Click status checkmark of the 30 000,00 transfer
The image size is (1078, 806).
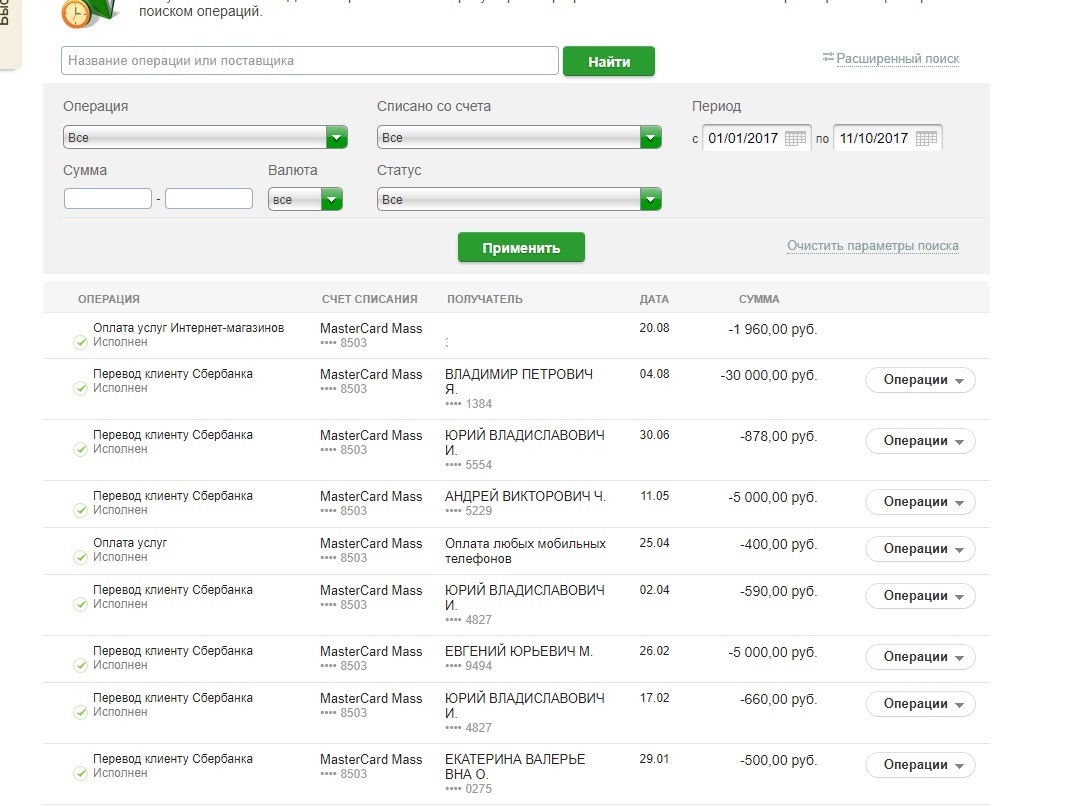pos(81,389)
